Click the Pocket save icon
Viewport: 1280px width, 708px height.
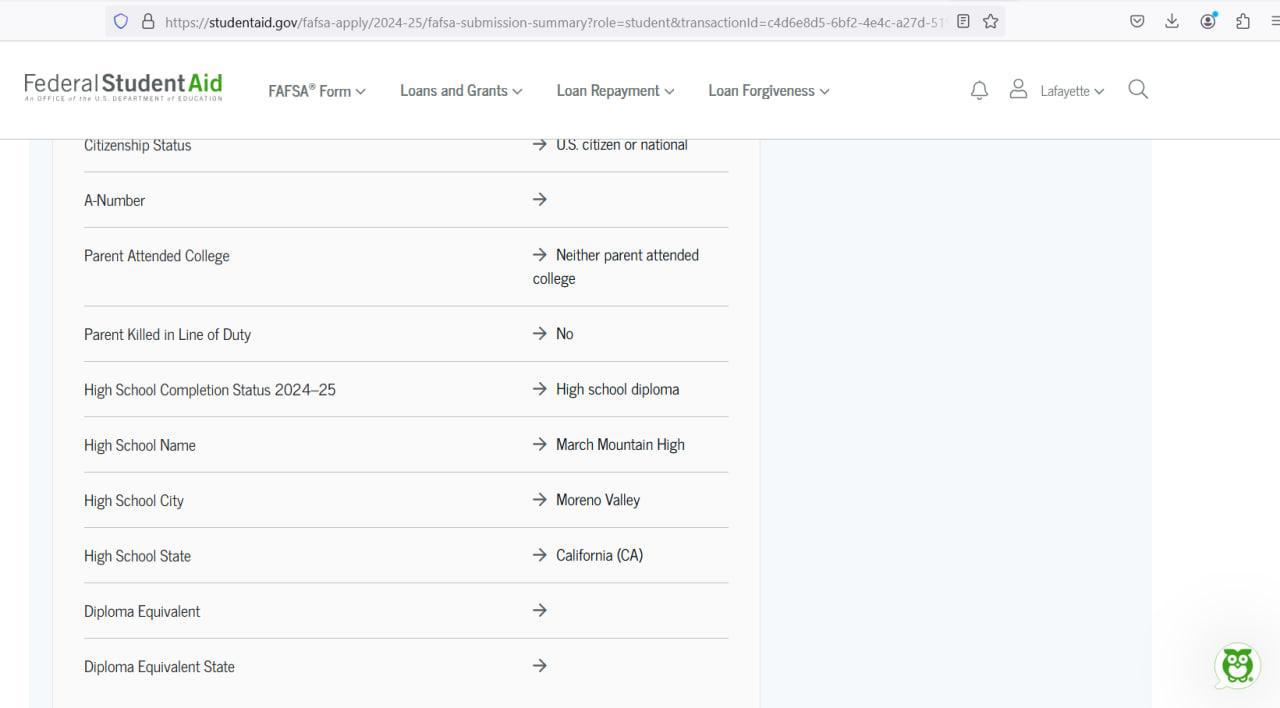coord(1137,21)
